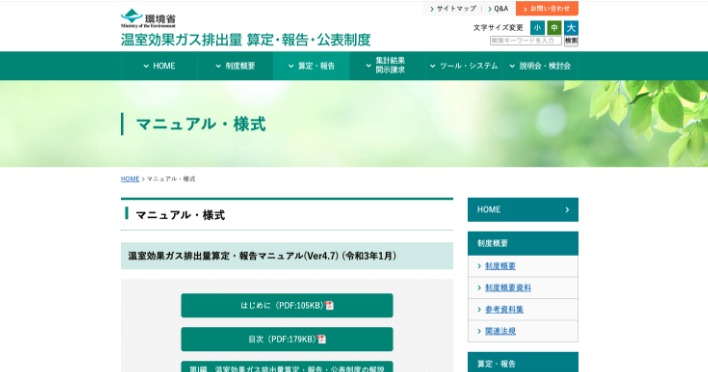Download はじめに (PDF:105KB)

[x=287, y=306]
